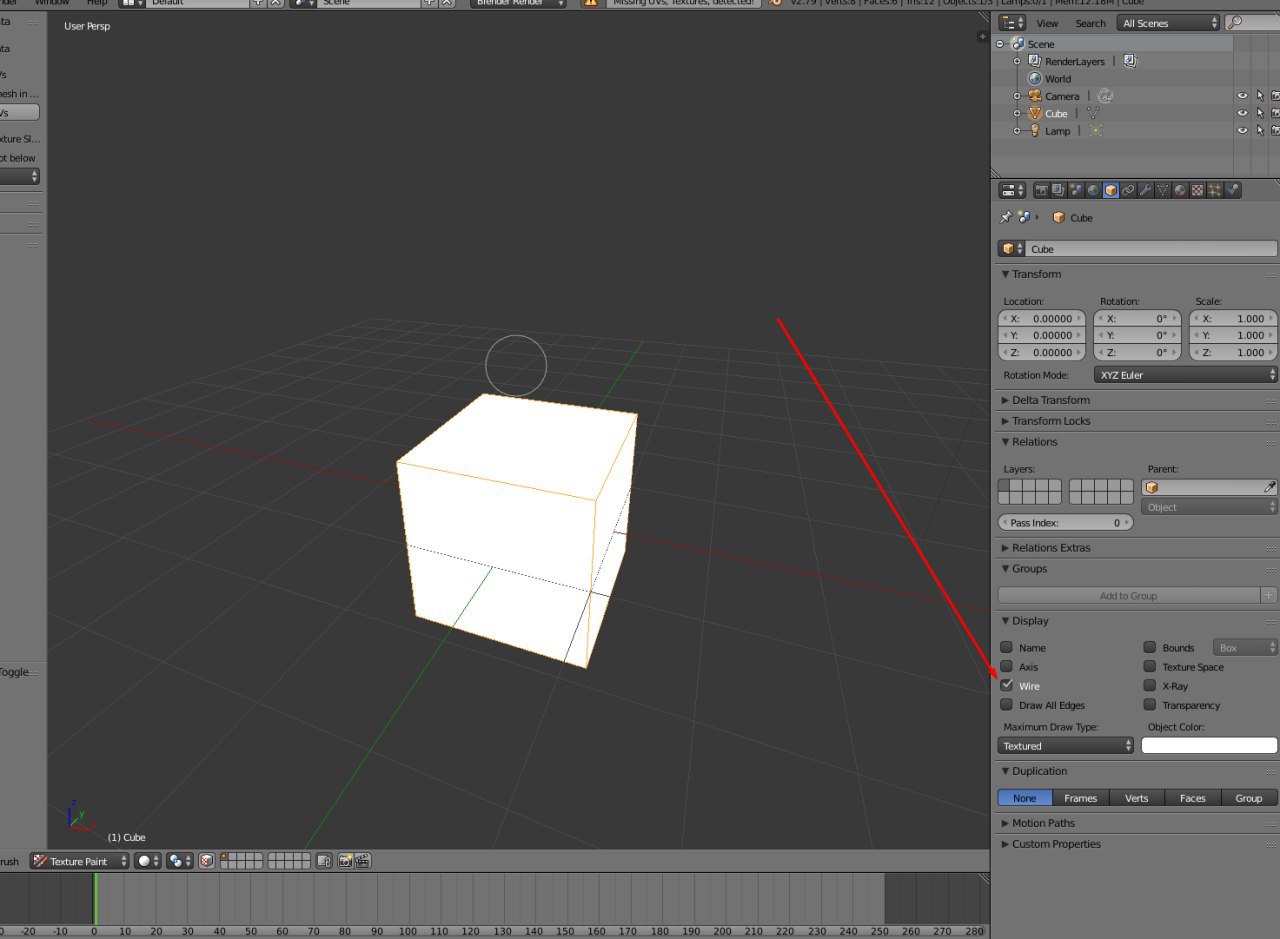Click the Parent field eyedropper icon
The image size is (1280, 939).
point(1269,487)
